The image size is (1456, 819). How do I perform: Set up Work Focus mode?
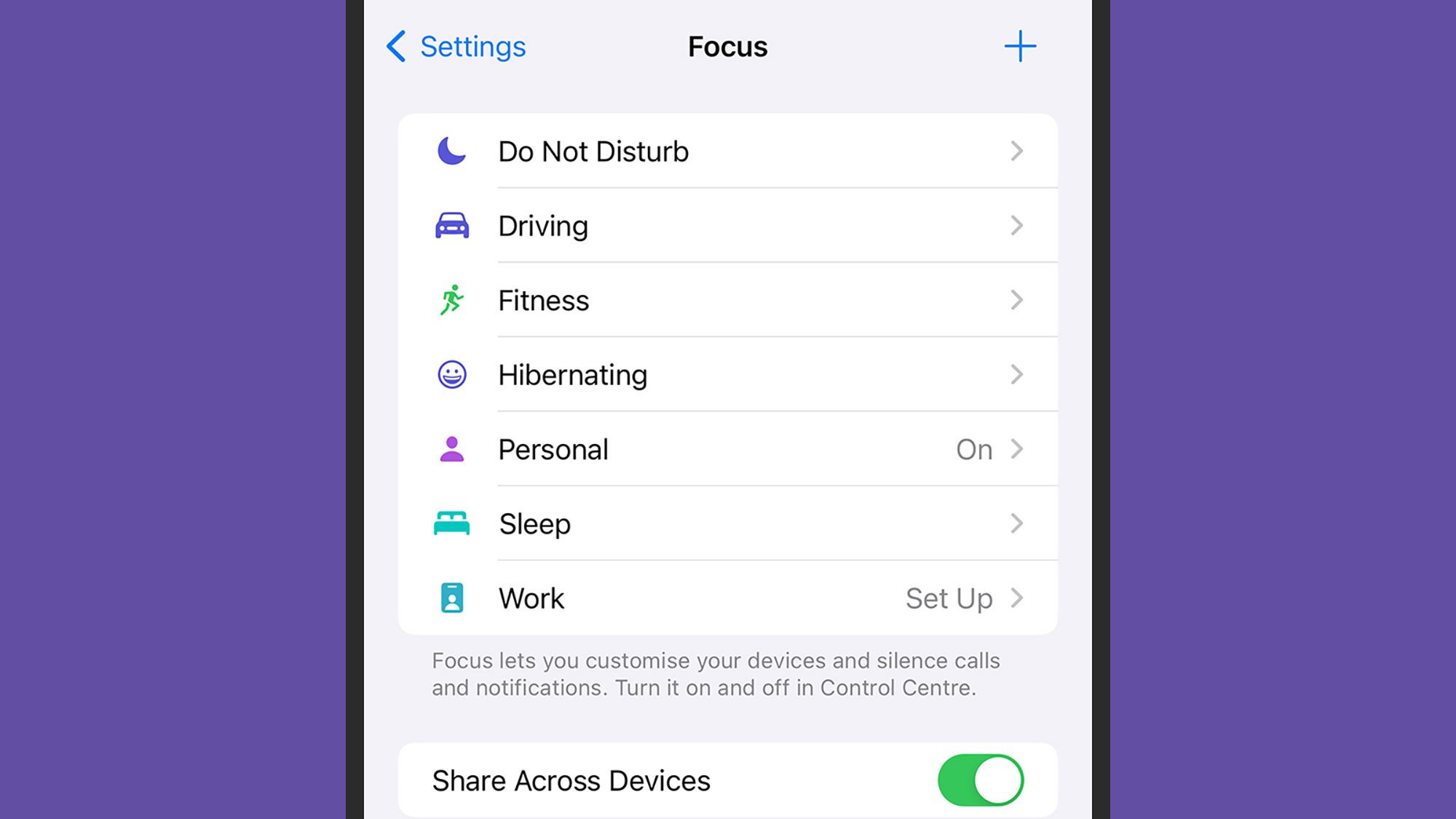pyautogui.click(x=949, y=598)
